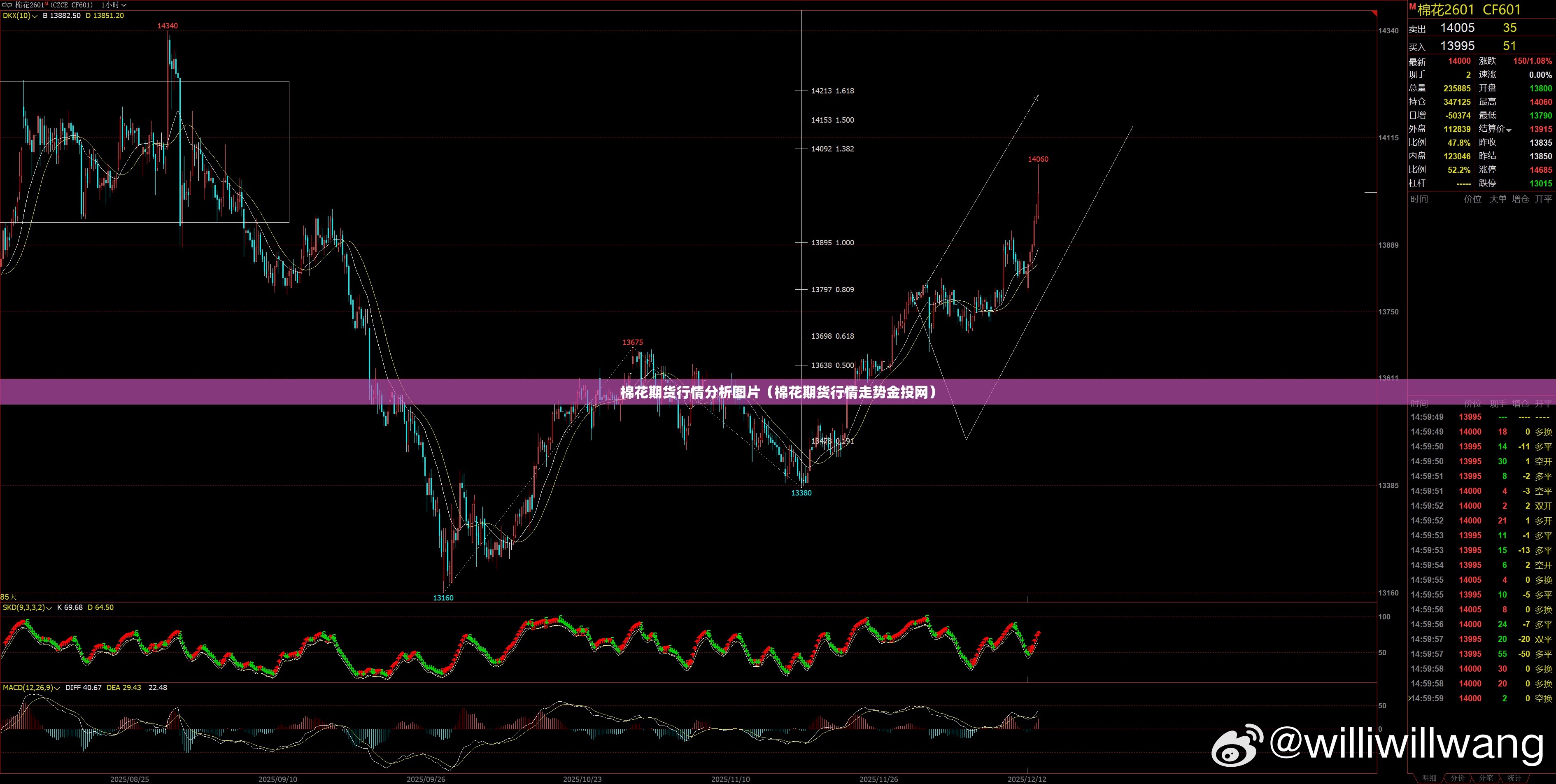
Task: Click the Fibonacci 13895 1.000 level
Action: tap(832, 243)
